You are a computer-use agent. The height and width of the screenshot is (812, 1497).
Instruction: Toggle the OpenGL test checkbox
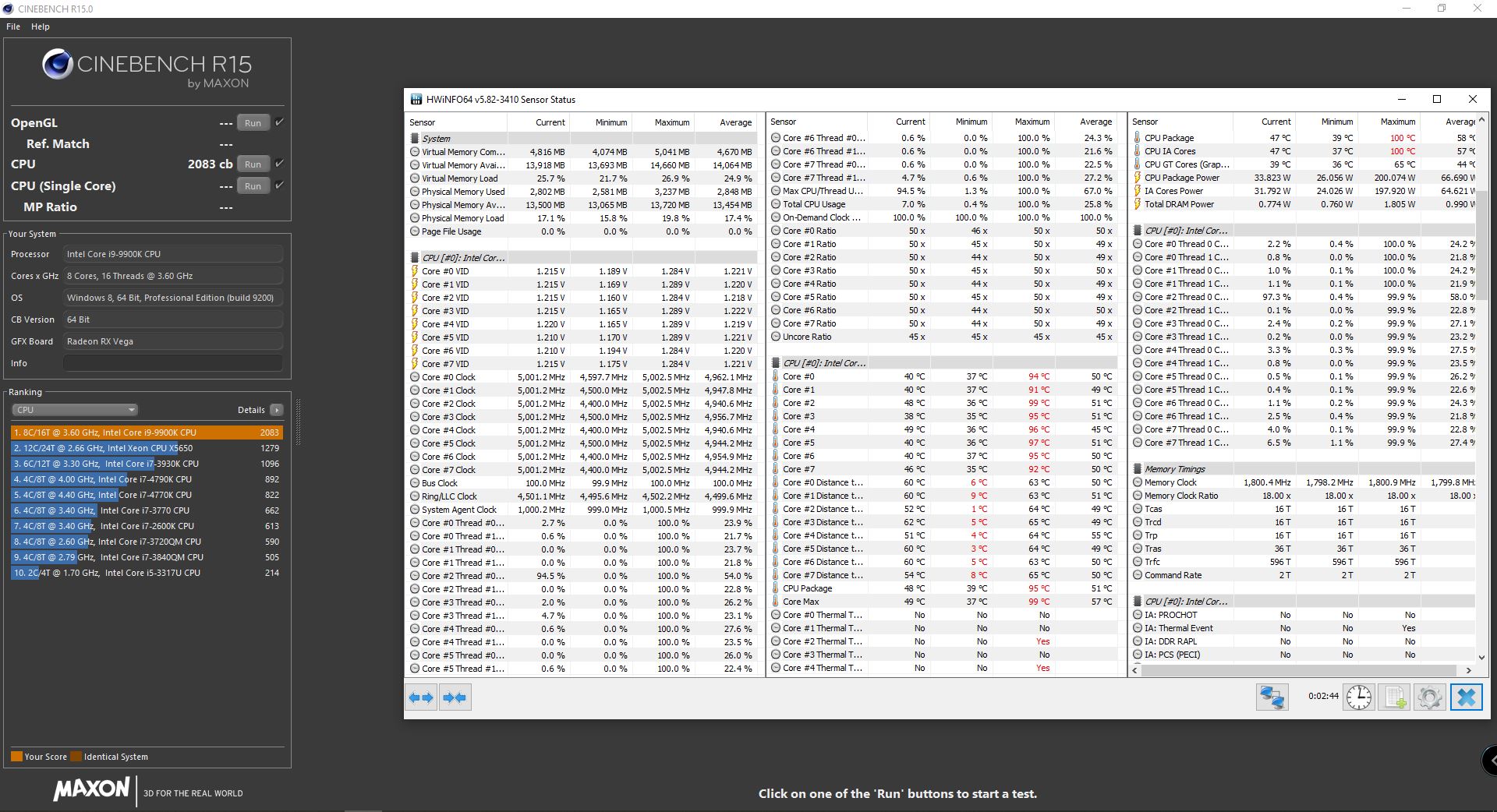[x=279, y=122]
